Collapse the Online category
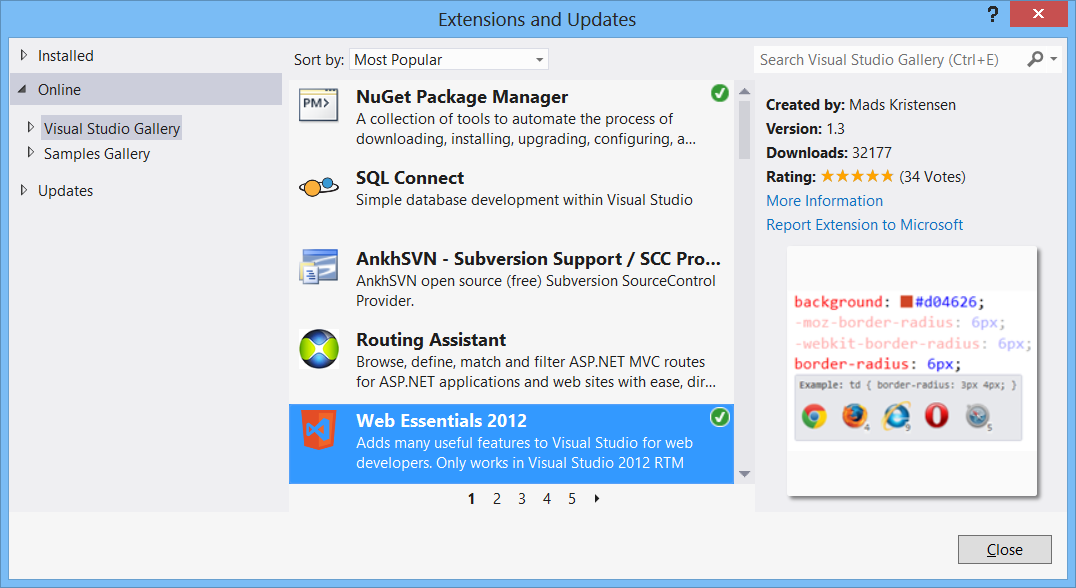Image resolution: width=1076 pixels, height=588 pixels. [x=23, y=89]
